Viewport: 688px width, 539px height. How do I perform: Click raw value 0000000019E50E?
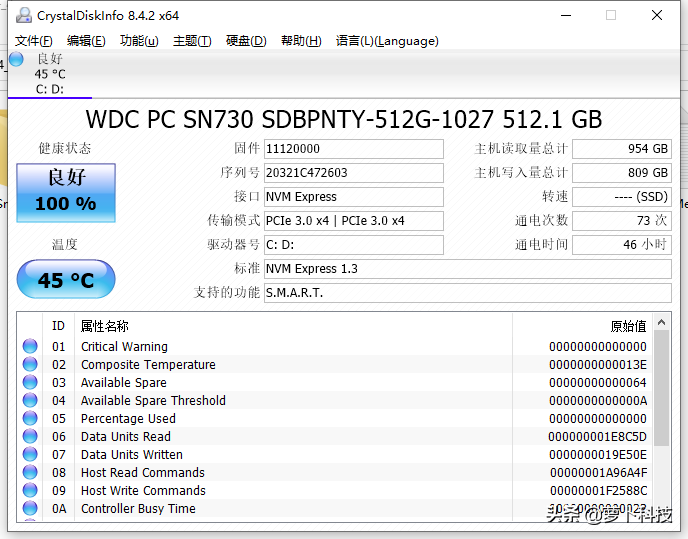[598, 455]
